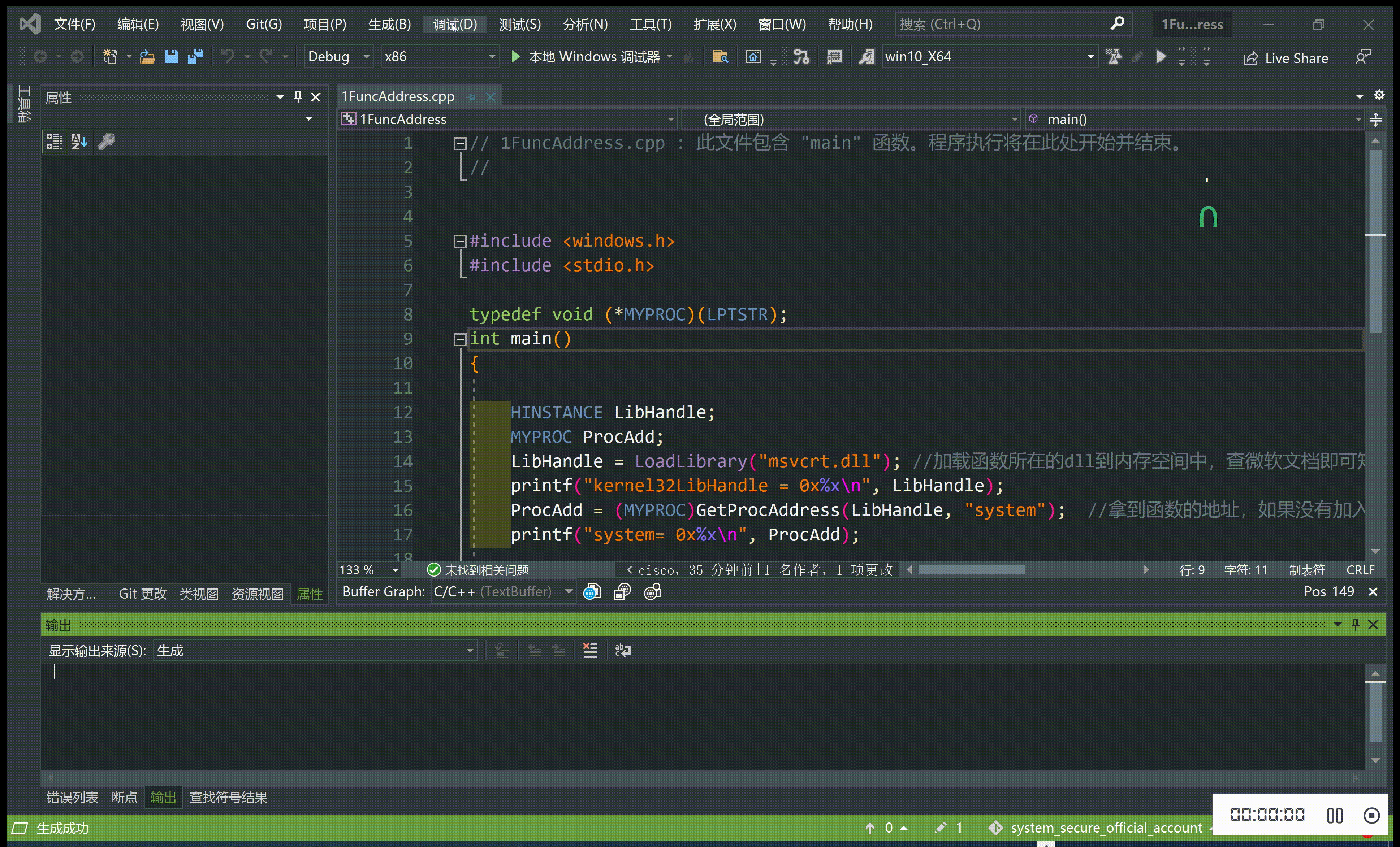Click the green Start Debugging play icon

515,57
